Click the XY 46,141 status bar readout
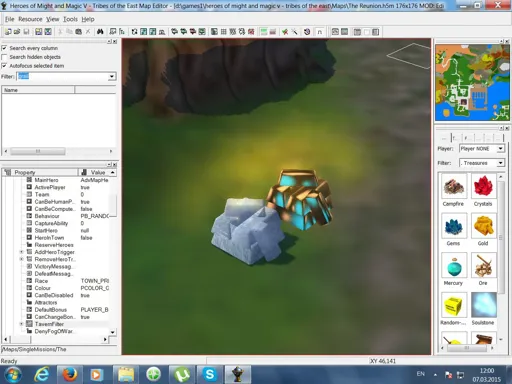Screen dimensions: 512x384 tap(383, 361)
